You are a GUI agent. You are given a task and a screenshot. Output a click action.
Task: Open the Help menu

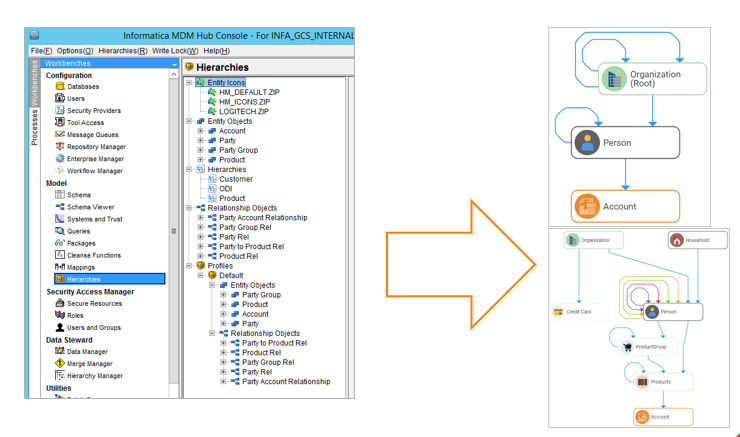[x=217, y=50]
